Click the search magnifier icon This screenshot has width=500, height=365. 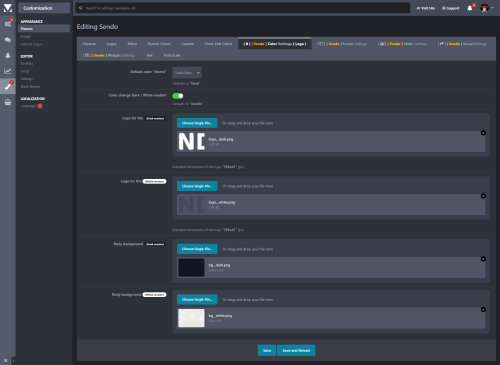81,8
